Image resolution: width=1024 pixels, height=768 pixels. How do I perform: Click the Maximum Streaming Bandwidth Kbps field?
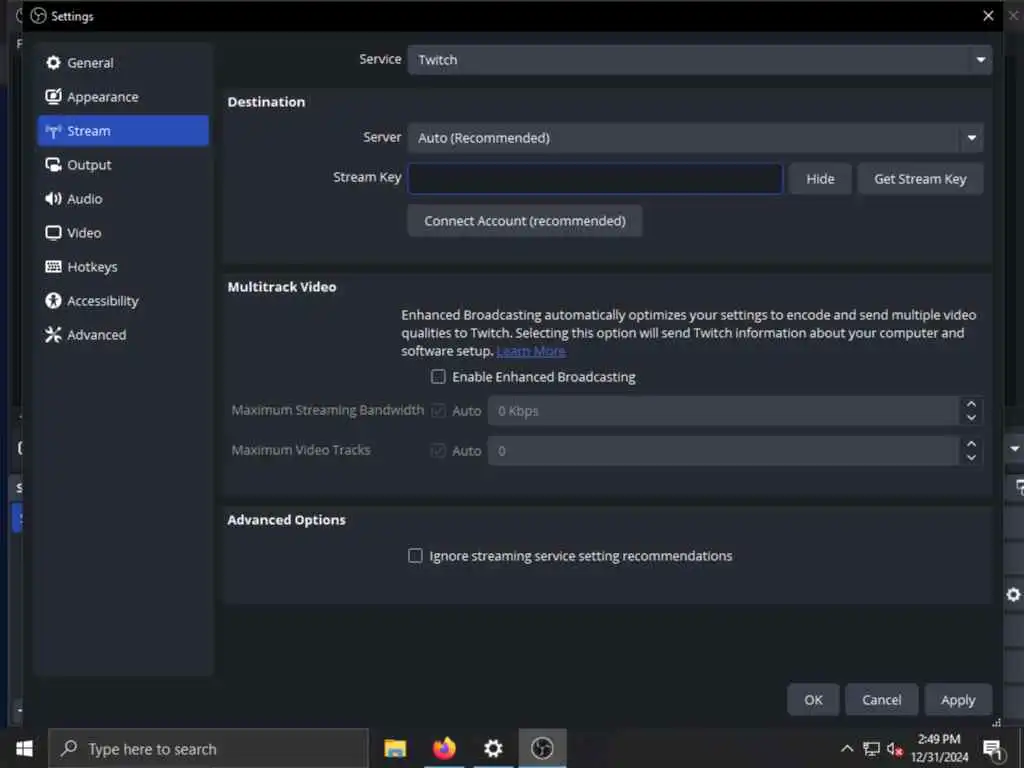[x=724, y=411]
